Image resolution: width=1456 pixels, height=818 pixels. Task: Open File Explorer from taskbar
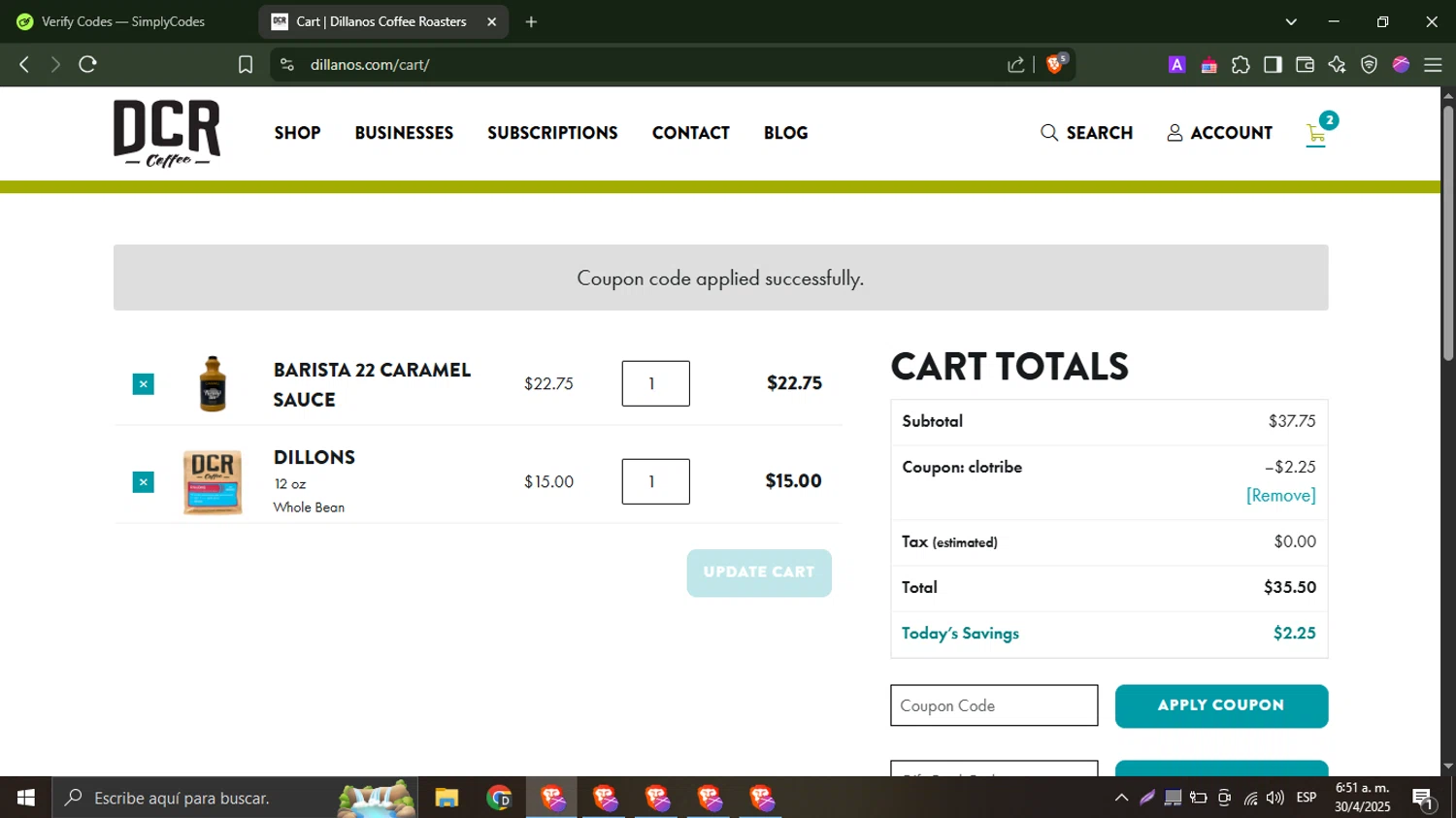coord(447,798)
